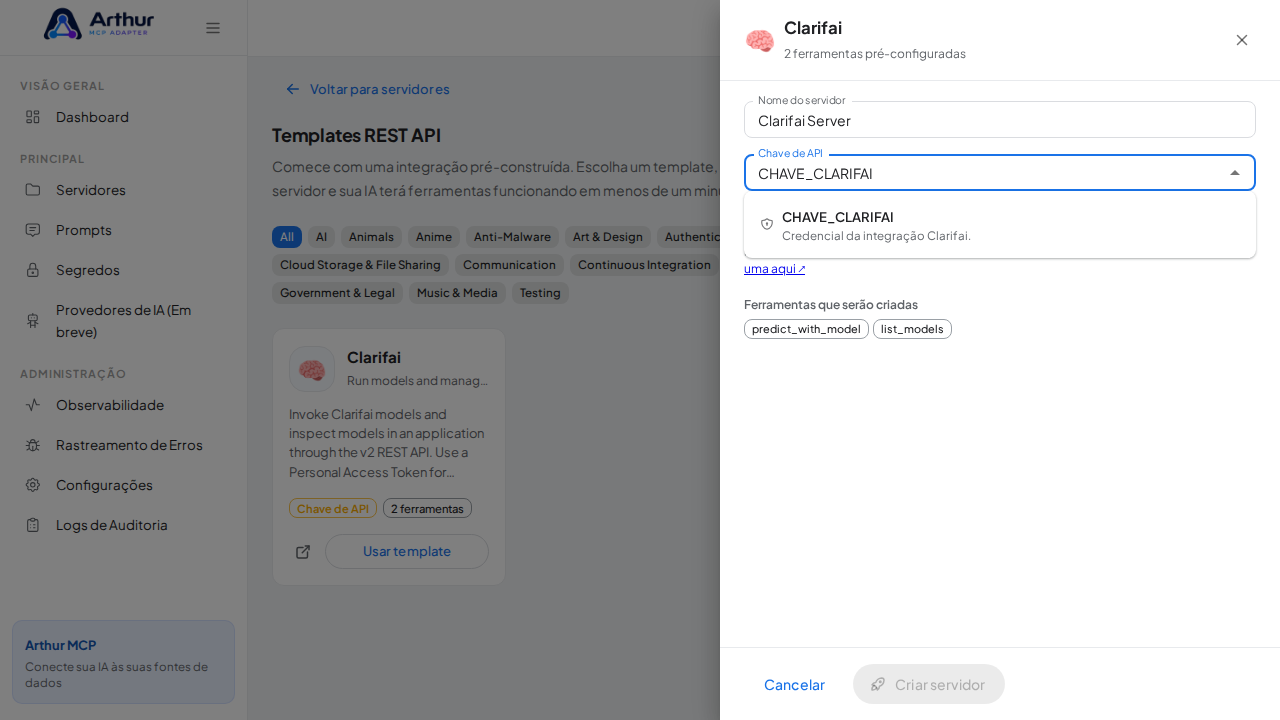Close the Clarifai drawer with the X

(1242, 40)
